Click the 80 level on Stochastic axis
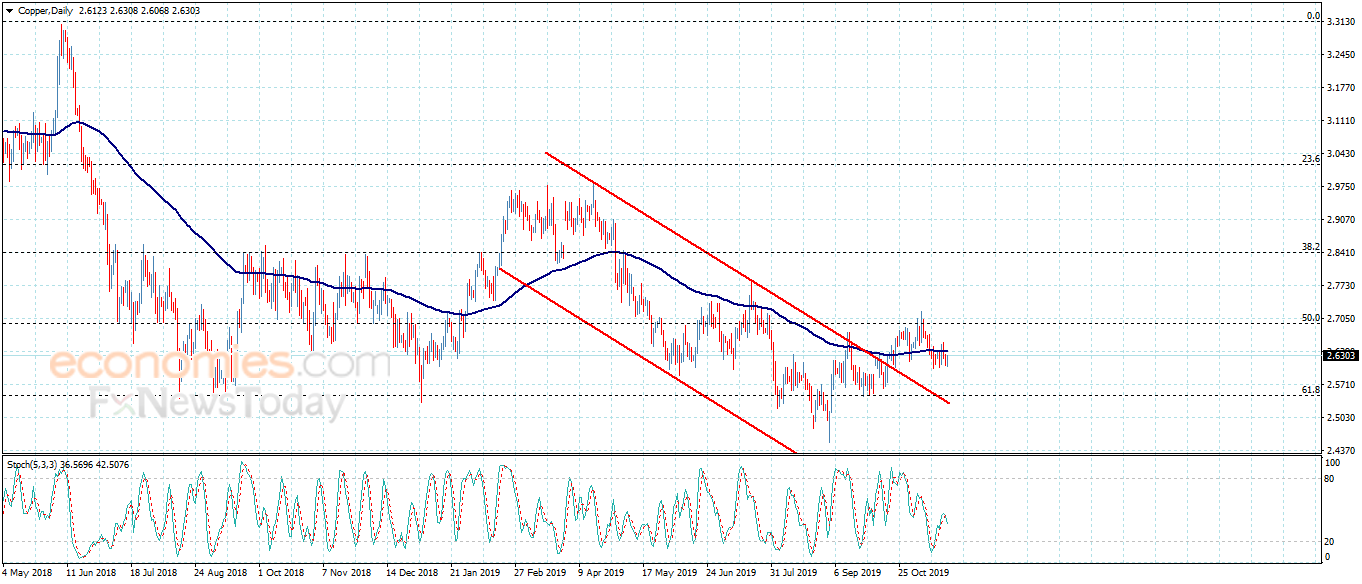The height and width of the screenshot is (584, 1362). point(1330,479)
